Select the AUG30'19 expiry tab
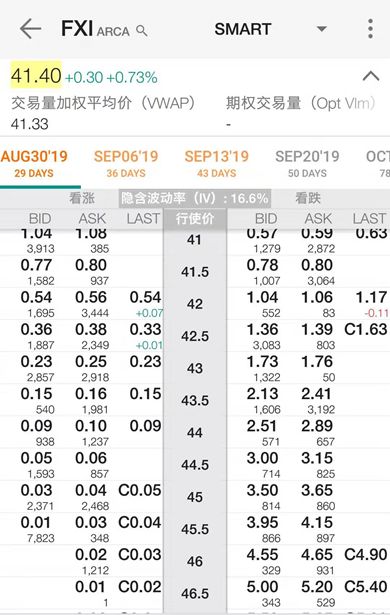Image resolution: width=390 pixels, height=615 pixels. pyautogui.click(x=34, y=163)
